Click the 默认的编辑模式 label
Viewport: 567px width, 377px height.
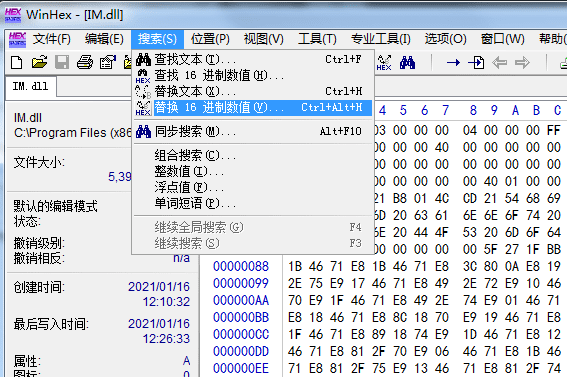55,206
